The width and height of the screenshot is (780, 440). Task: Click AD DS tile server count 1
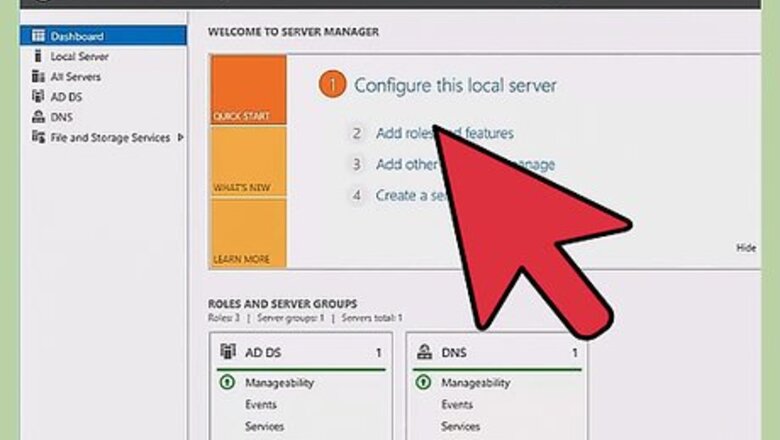[x=379, y=352]
